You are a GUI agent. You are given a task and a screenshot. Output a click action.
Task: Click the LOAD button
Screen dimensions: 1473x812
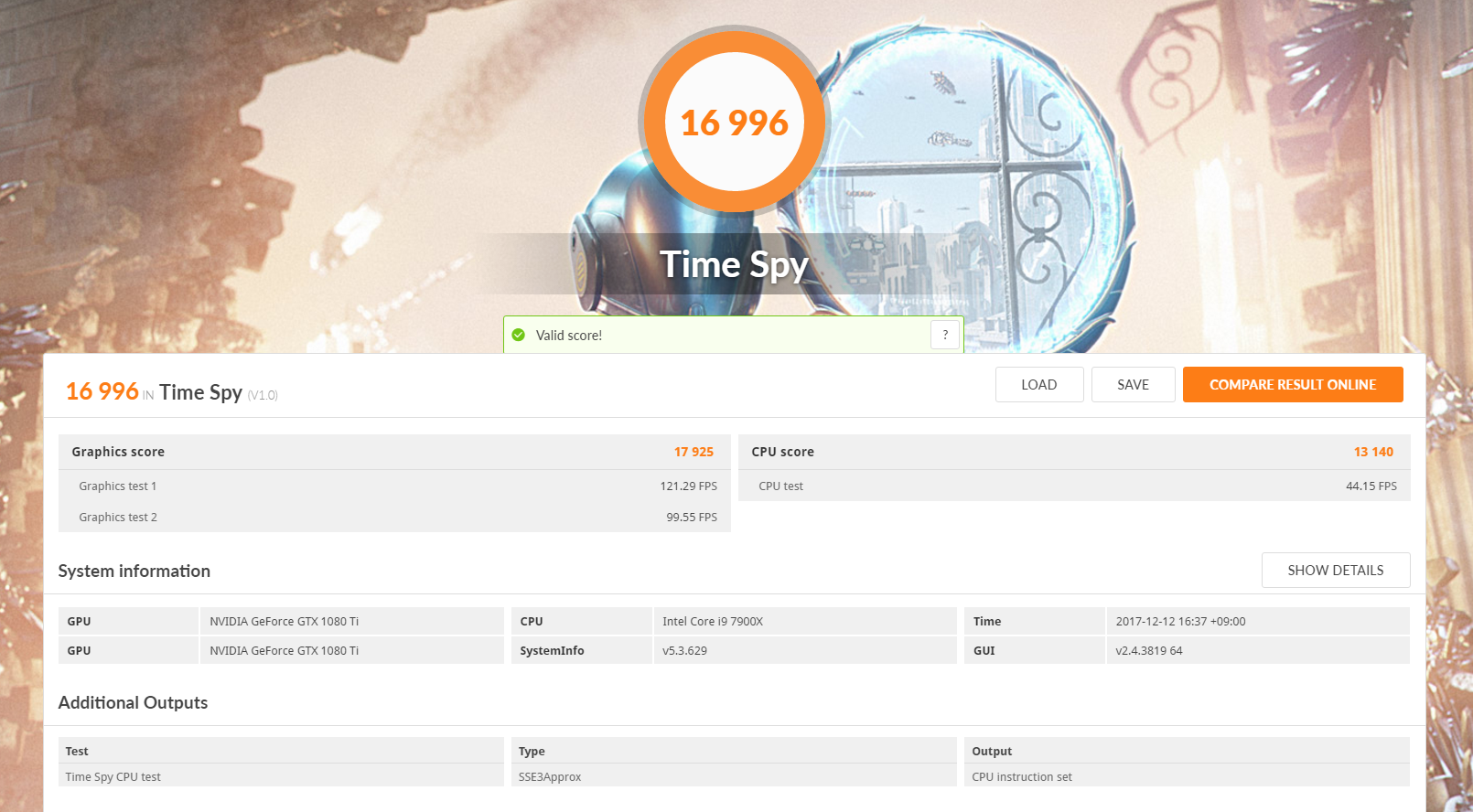(1039, 384)
